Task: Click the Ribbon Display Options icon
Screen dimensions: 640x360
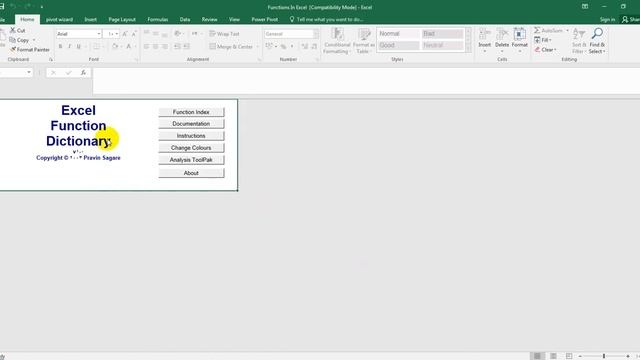Action: click(585, 7)
